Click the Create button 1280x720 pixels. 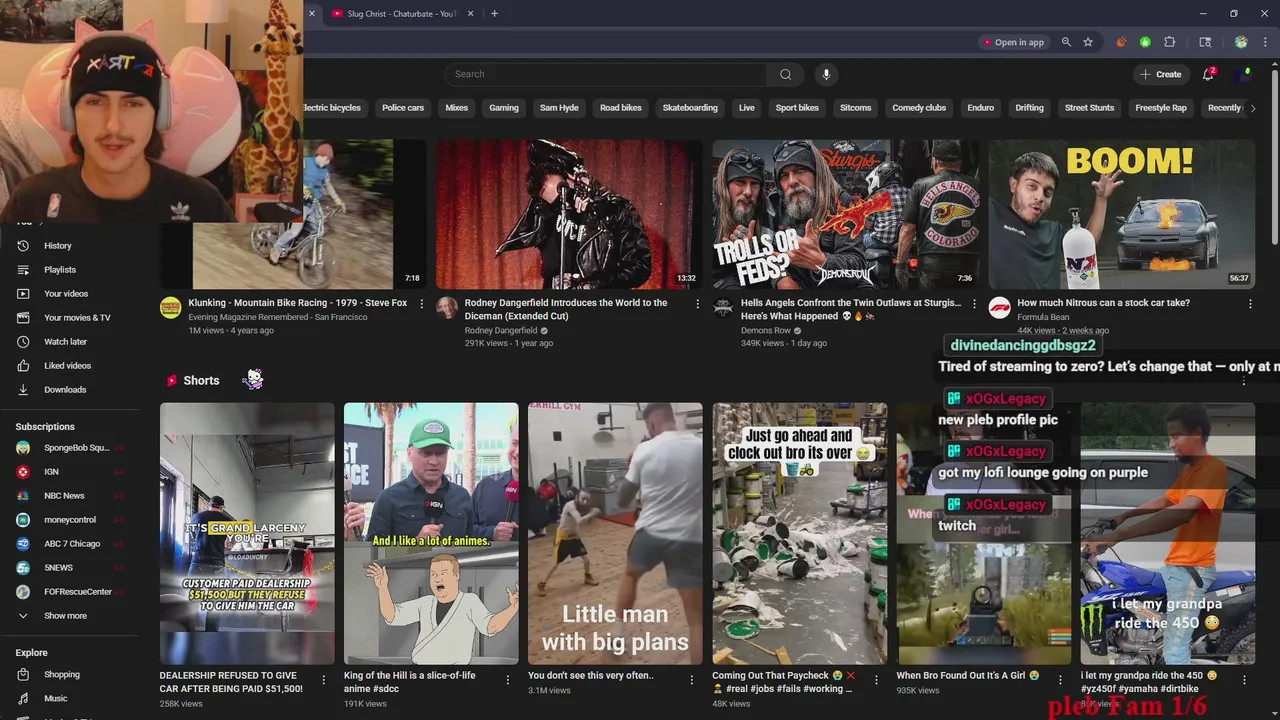pyautogui.click(x=1160, y=74)
